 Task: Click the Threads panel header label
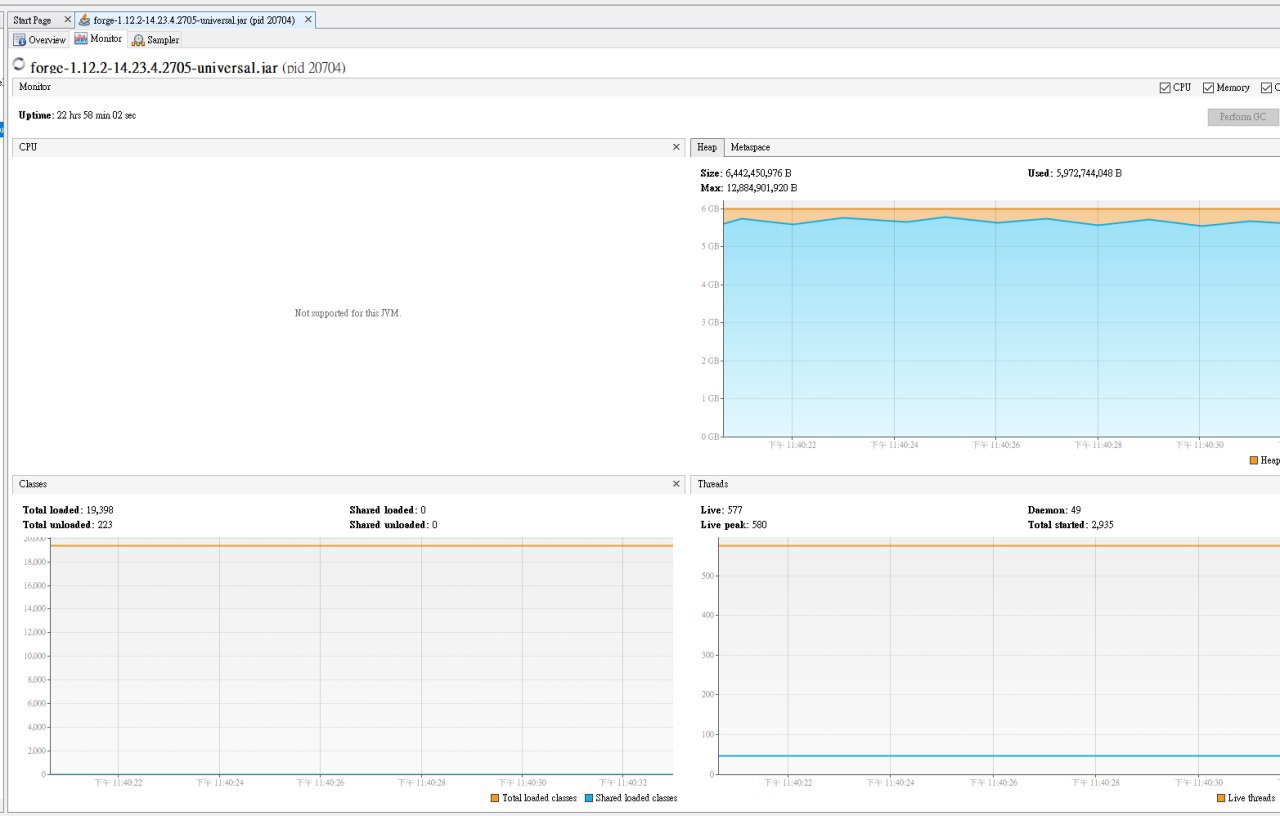pos(713,484)
